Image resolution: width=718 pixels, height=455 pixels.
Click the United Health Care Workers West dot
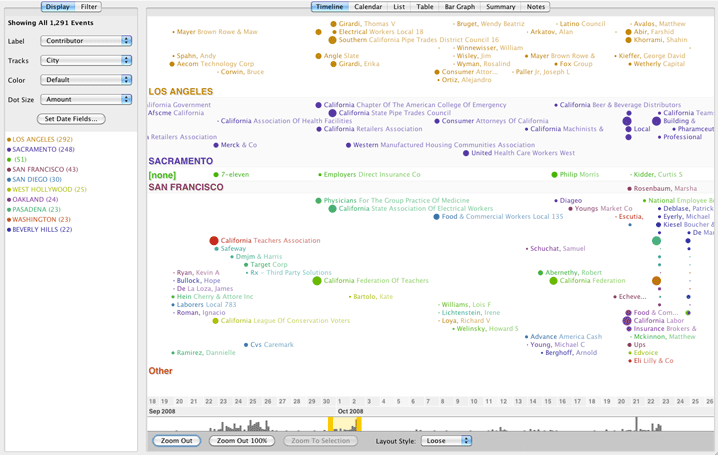point(466,153)
